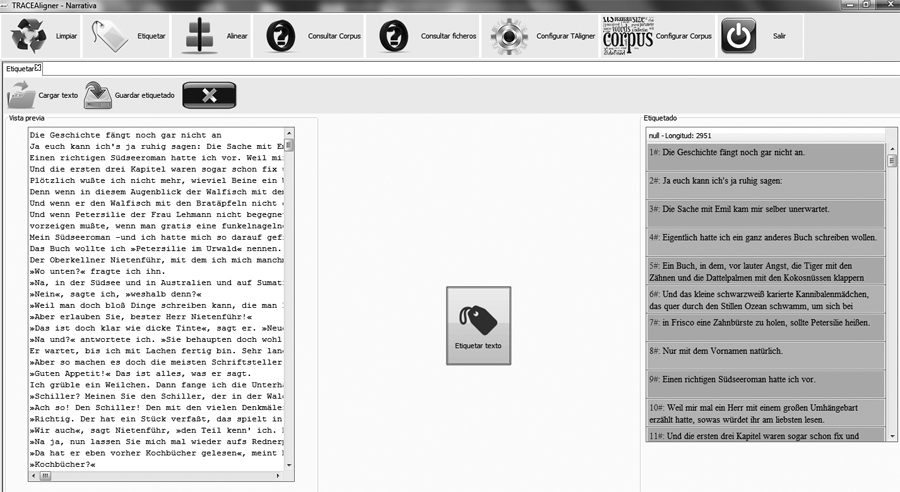Click the preview horizontal scrollbar thumb

tap(45, 476)
